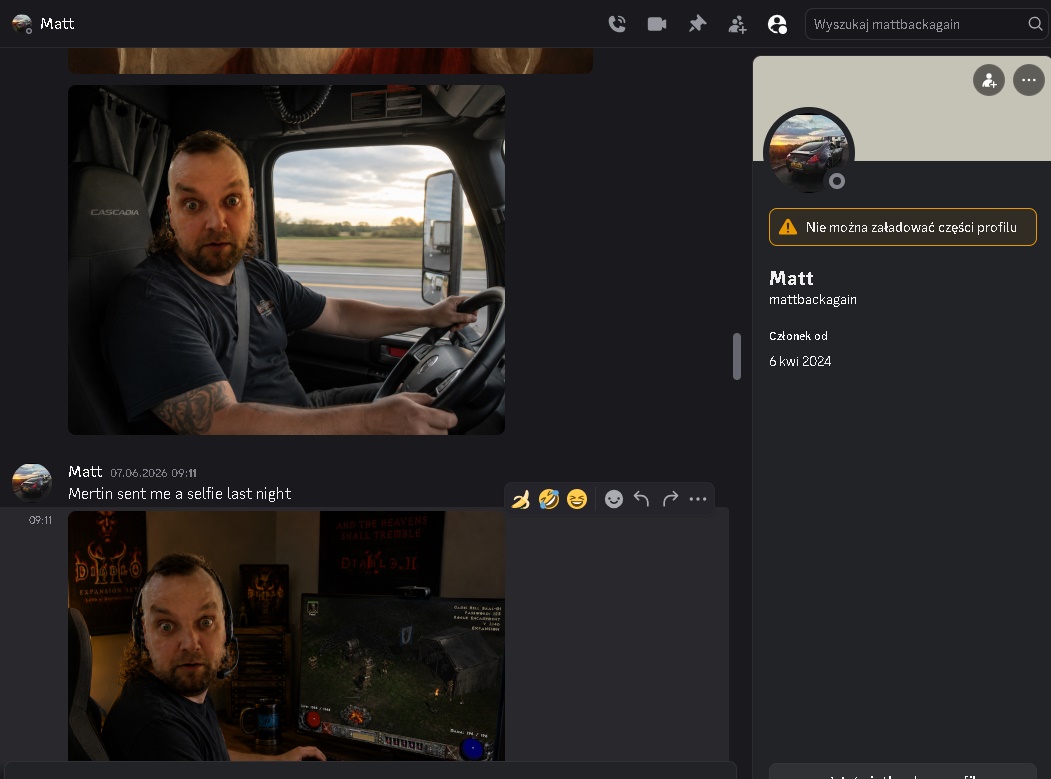The image size is (1051, 779).
Task: Click the Matt name in header bar
Action: (57, 24)
